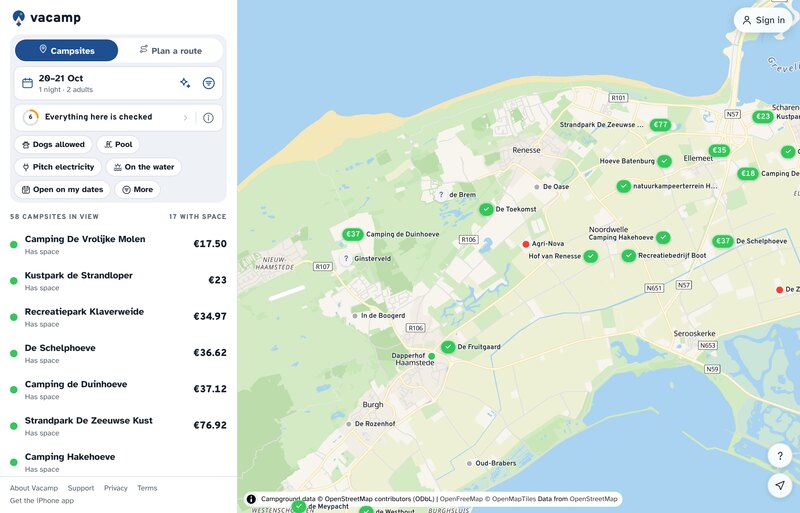The image size is (800, 513).
Task: Click the De Rozenhof grey marker
Action: 348,424
